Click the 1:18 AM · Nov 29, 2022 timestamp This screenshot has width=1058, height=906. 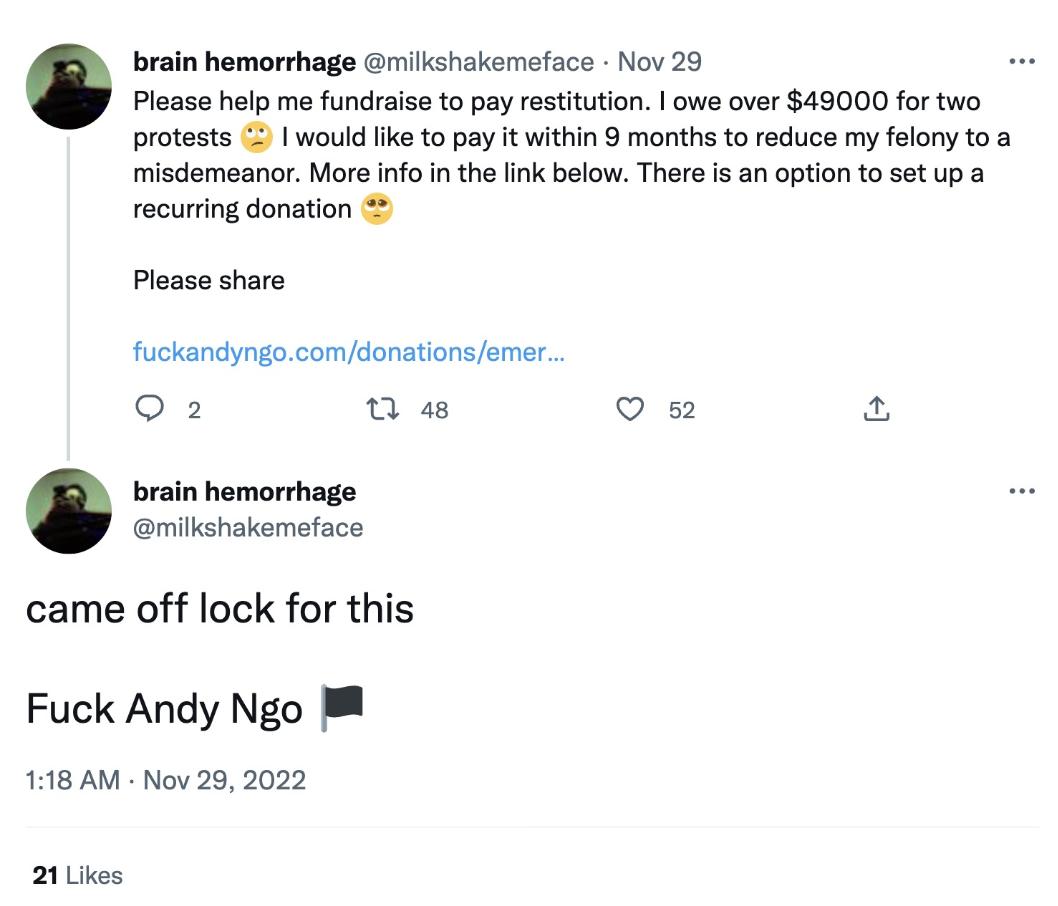point(165,781)
